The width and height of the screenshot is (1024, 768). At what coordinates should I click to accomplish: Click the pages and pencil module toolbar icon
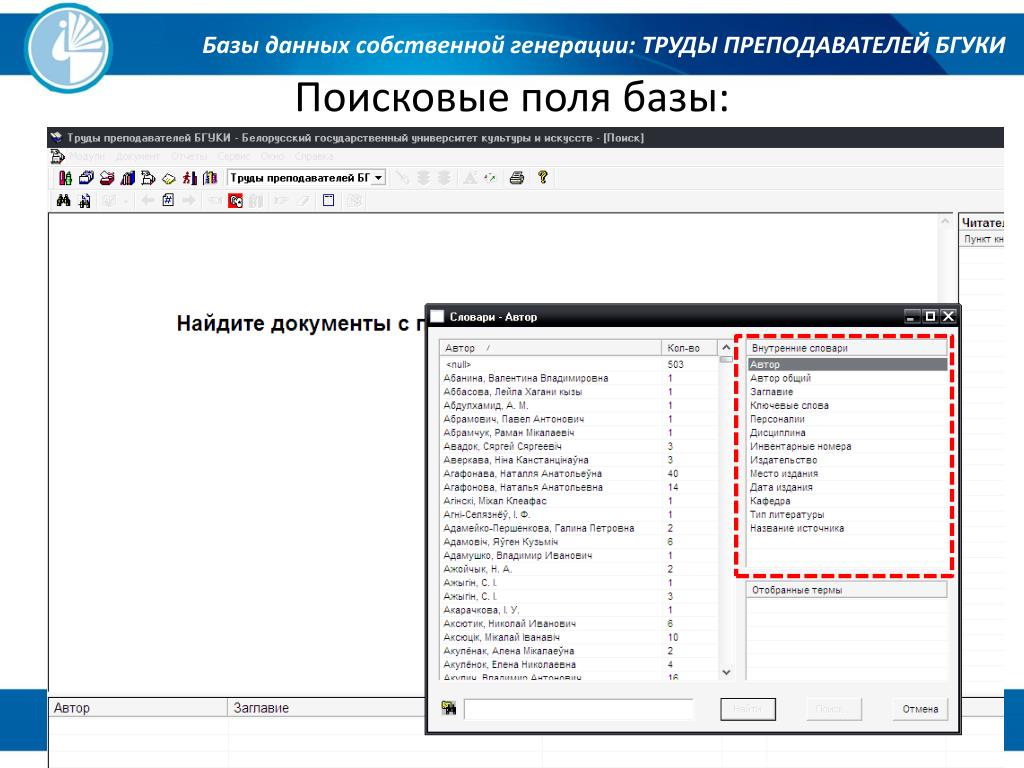click(x=148, y=178)
